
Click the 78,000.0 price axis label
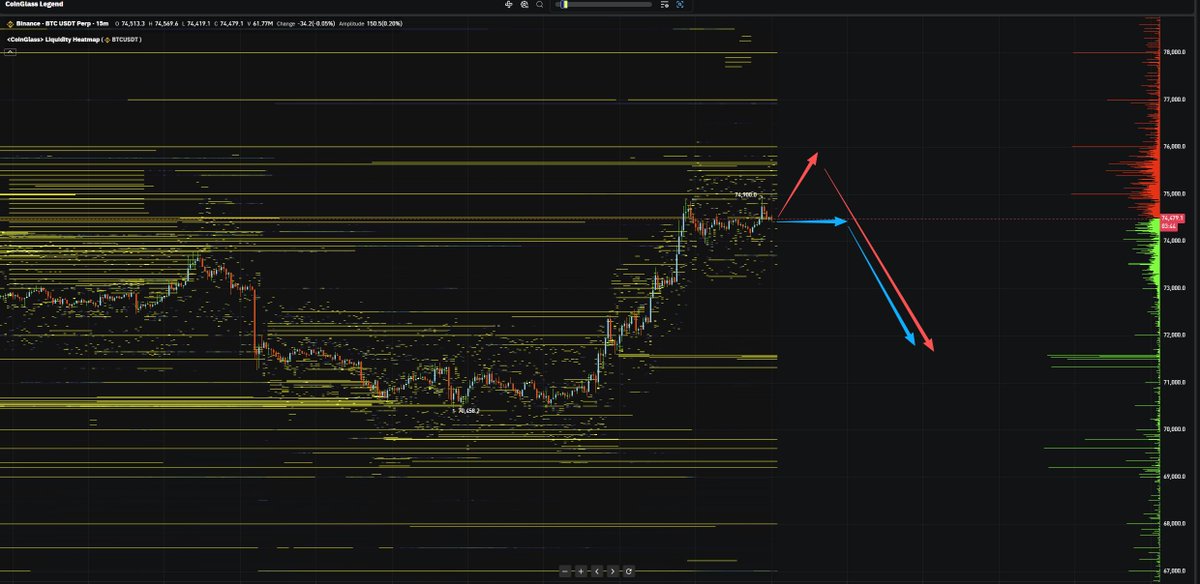(x=1173, y=52)
